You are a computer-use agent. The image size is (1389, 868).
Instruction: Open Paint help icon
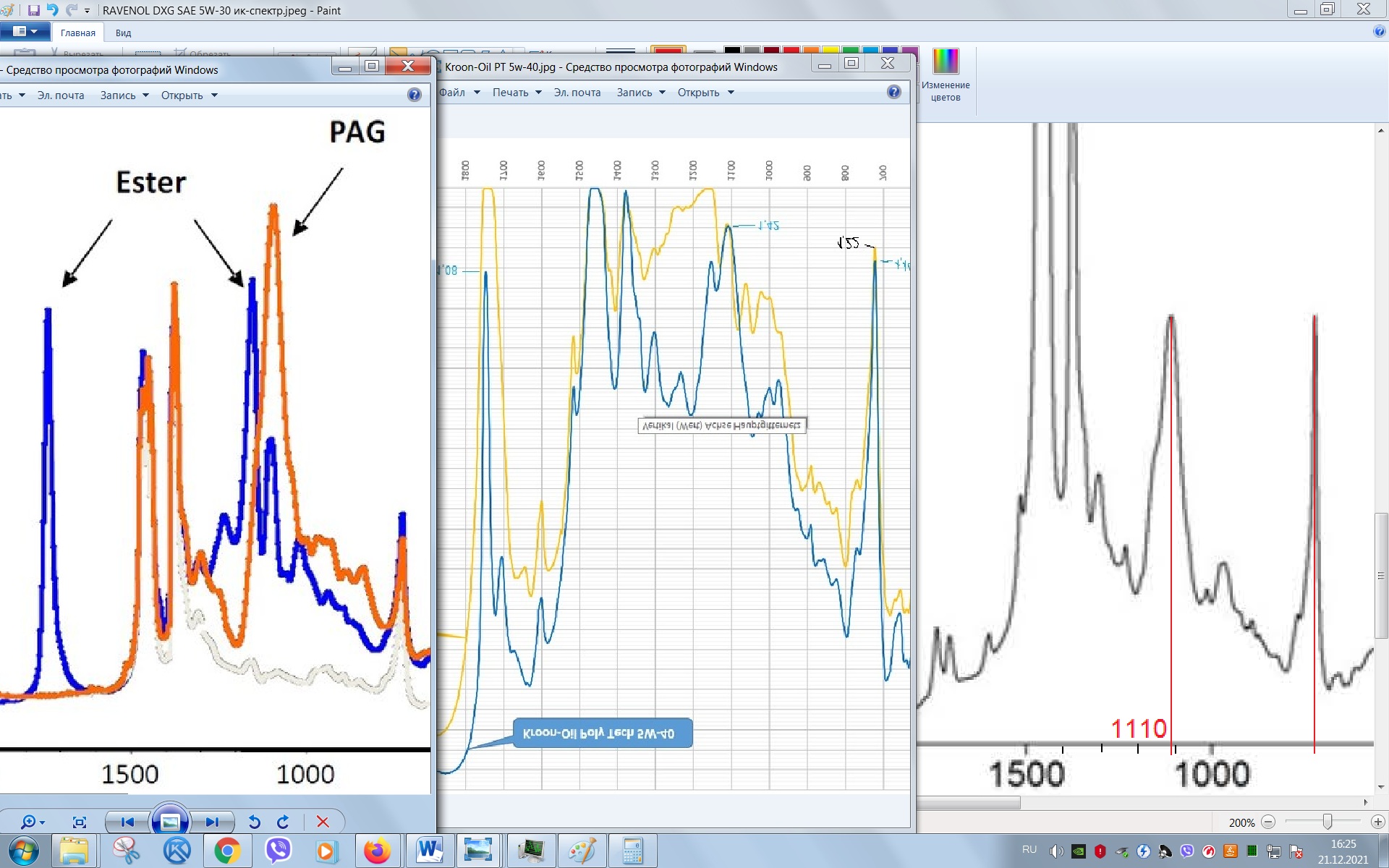pyautogui.click(x=1379, y=32)
